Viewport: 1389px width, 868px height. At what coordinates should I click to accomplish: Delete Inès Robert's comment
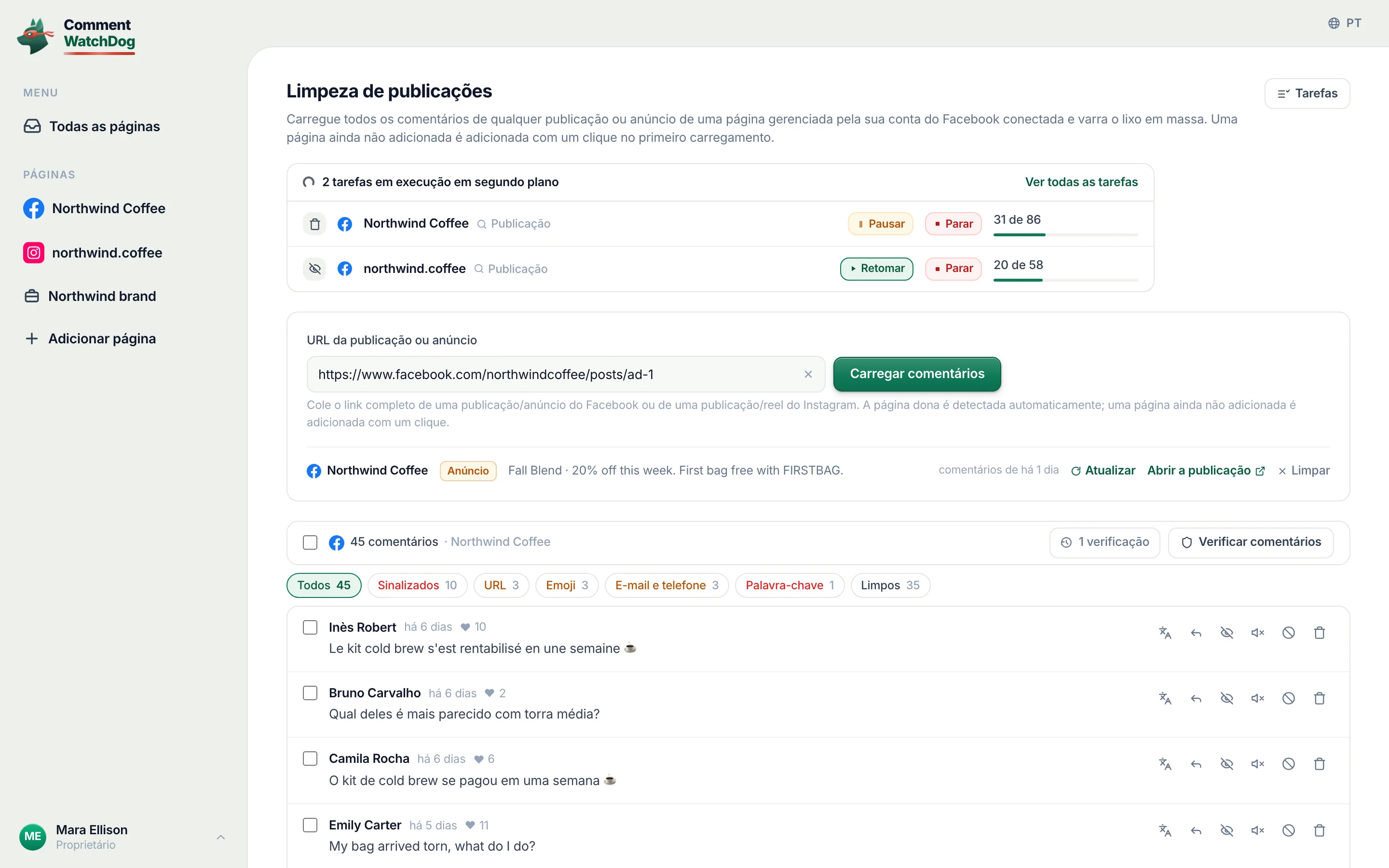[x=1320, y=633]
